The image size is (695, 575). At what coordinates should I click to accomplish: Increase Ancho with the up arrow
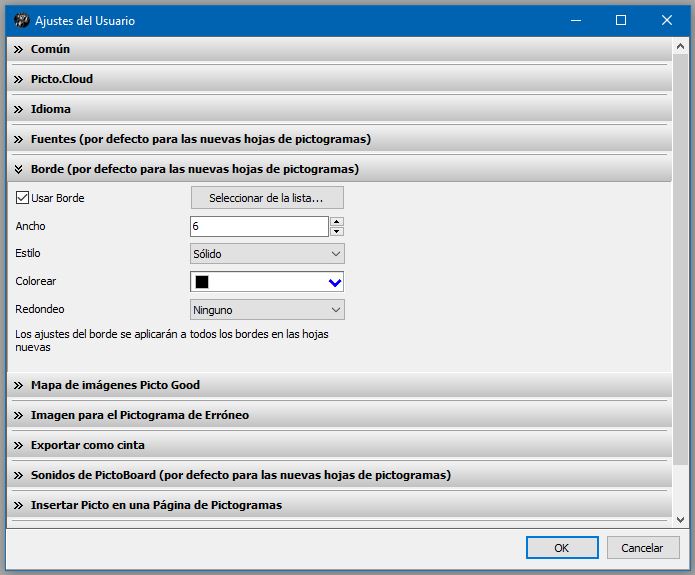pos(337,222)
